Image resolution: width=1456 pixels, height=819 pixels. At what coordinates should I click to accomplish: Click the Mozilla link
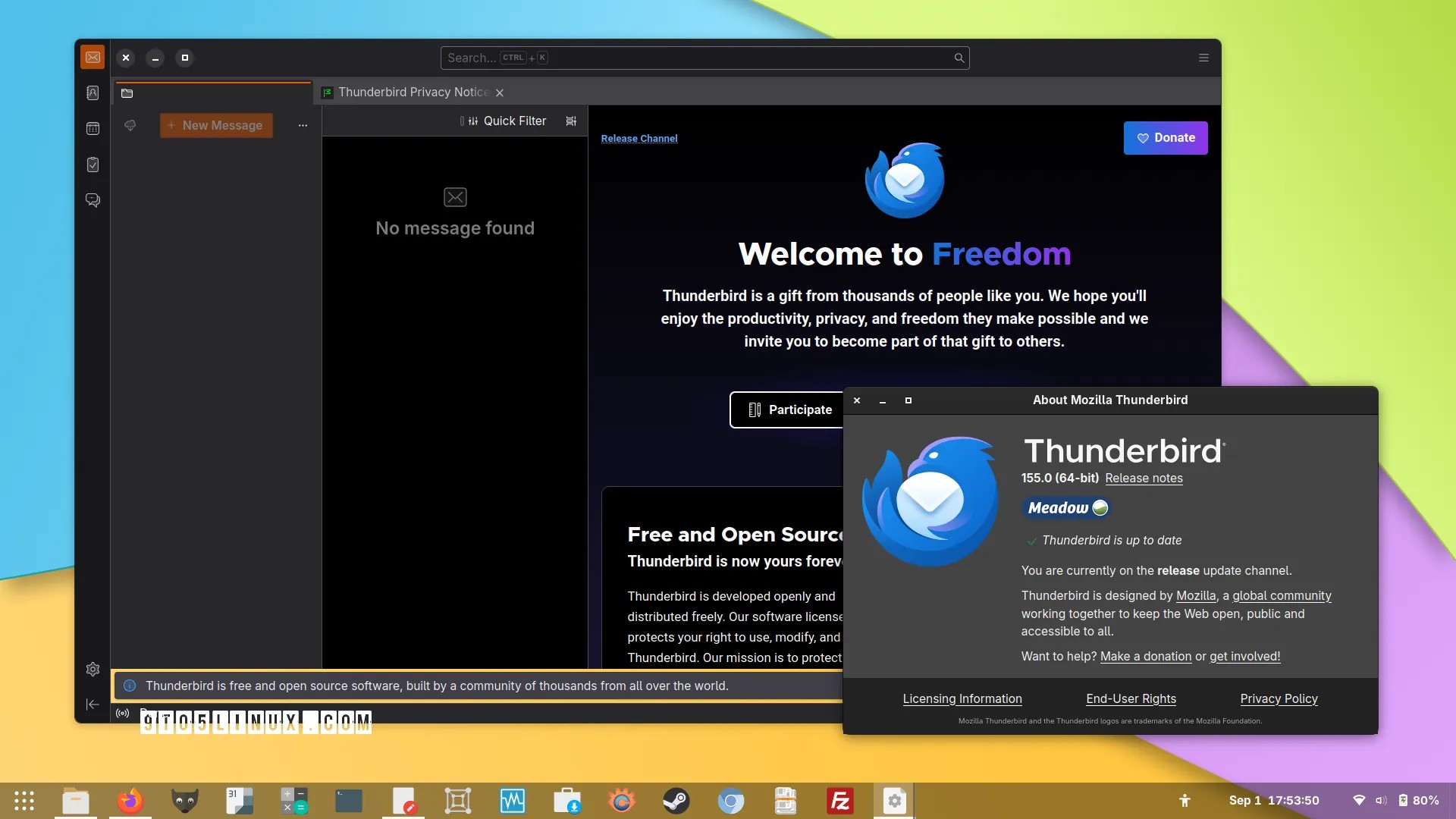tap(1196, 595)
